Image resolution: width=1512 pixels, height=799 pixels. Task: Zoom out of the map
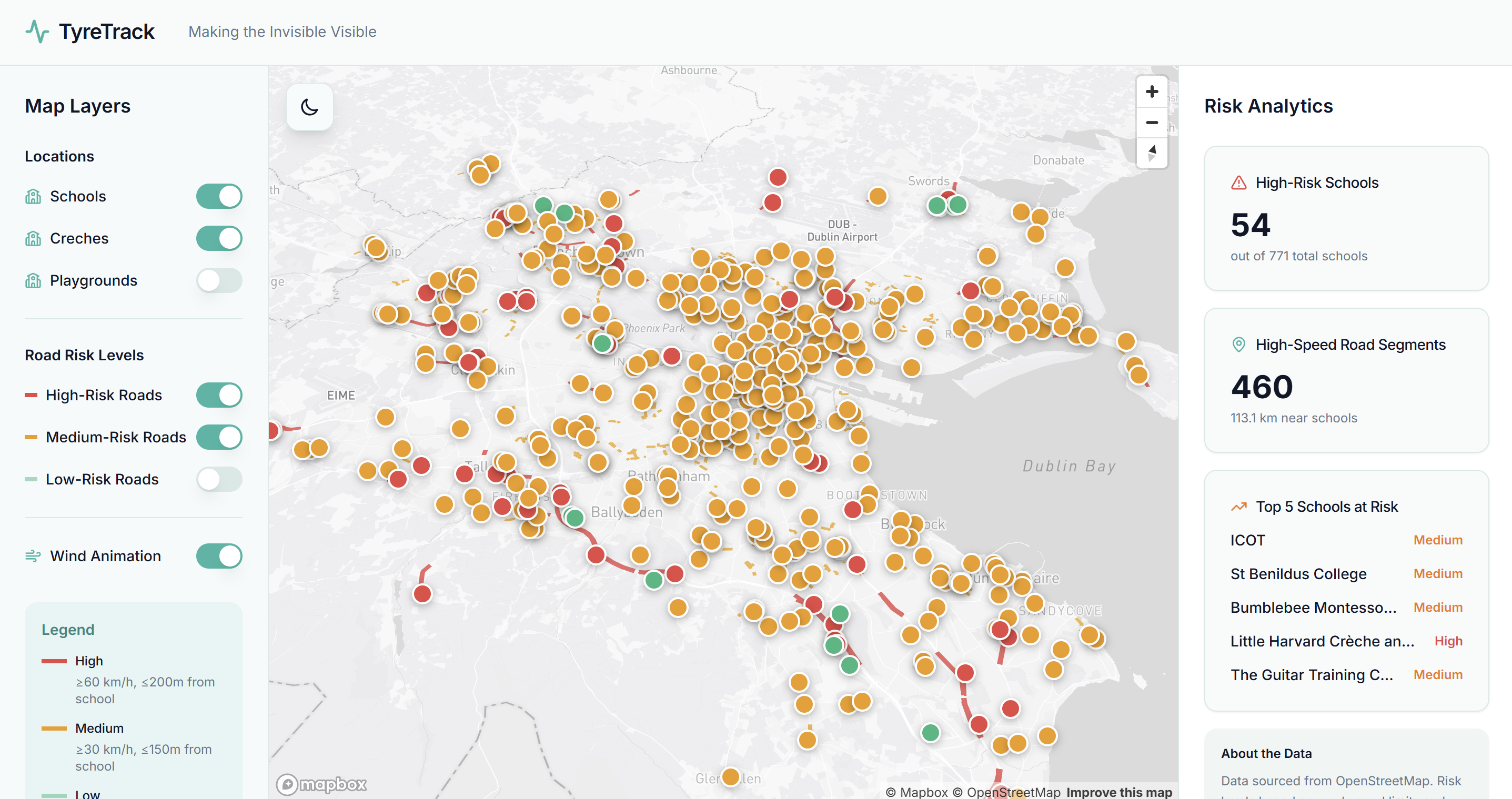(x=1152, y=123)
